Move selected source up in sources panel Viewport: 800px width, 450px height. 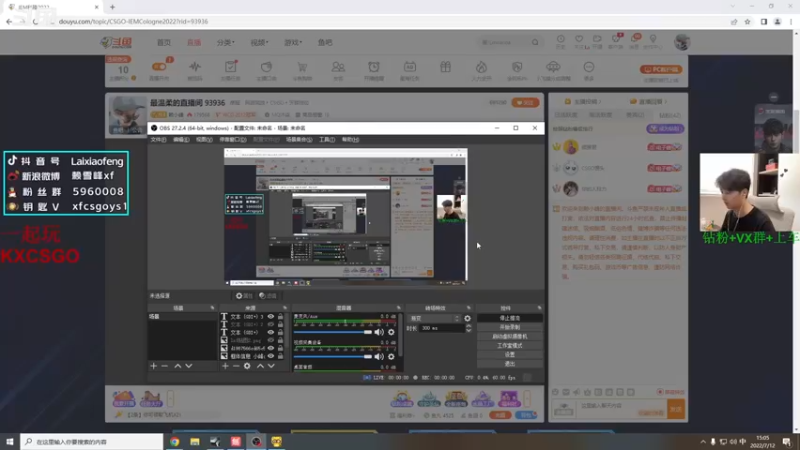coord(260,366)
